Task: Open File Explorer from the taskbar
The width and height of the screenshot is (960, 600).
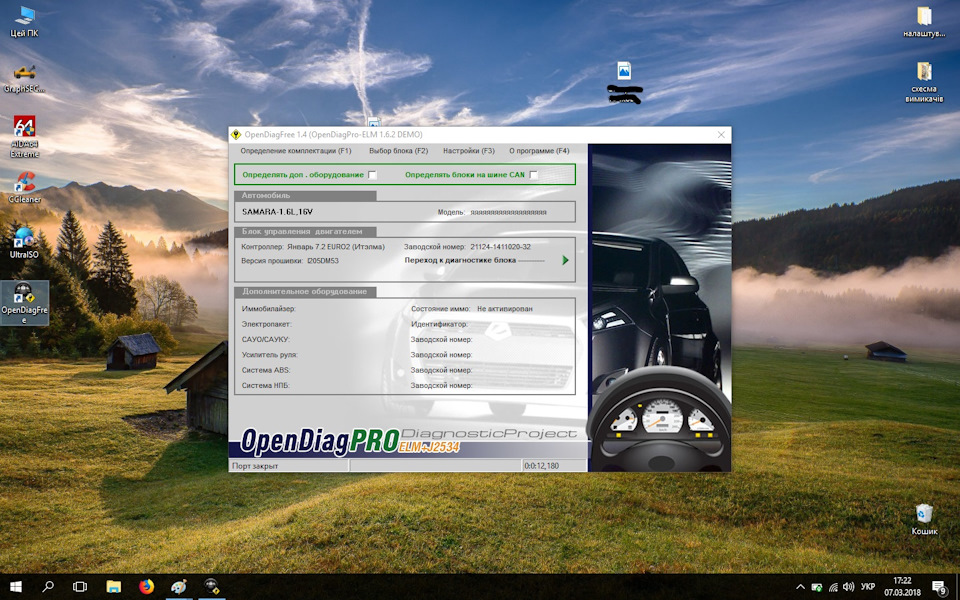Action: (113, 587)
